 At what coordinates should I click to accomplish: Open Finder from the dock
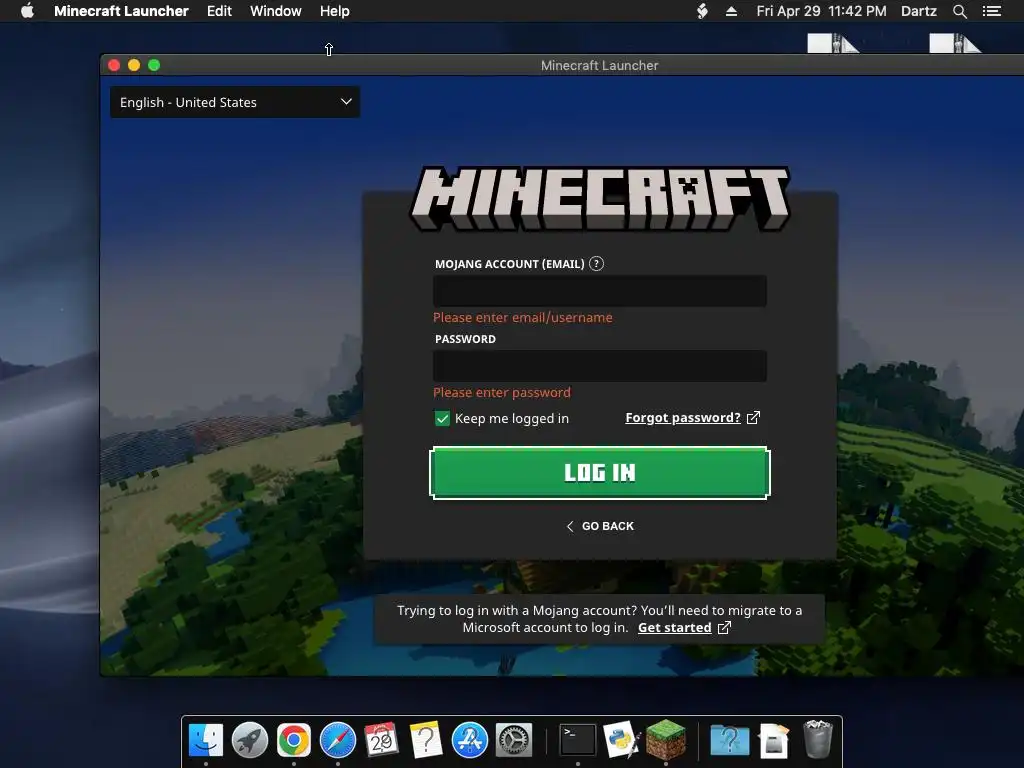206,740
